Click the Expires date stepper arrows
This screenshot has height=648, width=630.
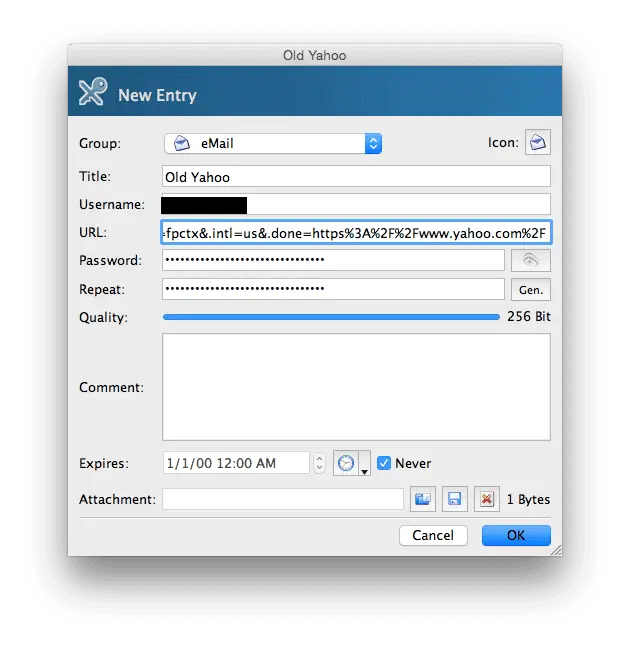tap(319, 463)
